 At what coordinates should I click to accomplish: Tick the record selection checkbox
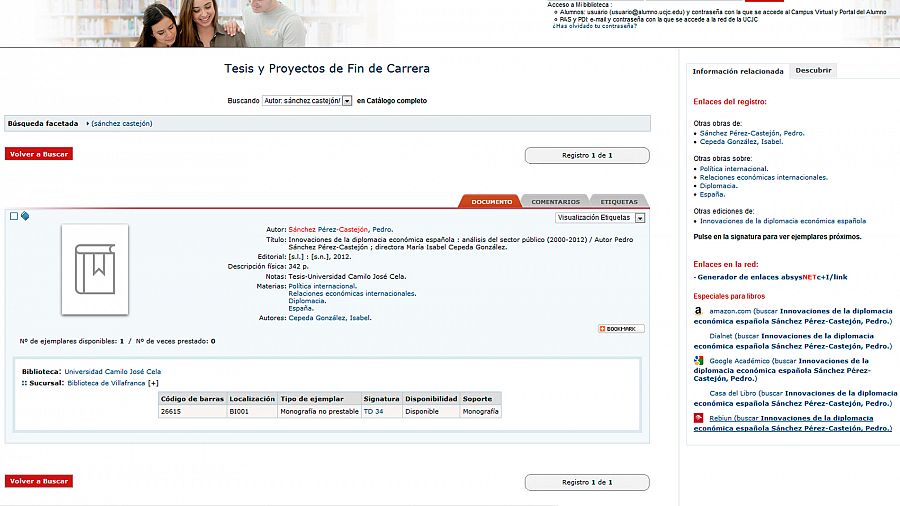14,216
